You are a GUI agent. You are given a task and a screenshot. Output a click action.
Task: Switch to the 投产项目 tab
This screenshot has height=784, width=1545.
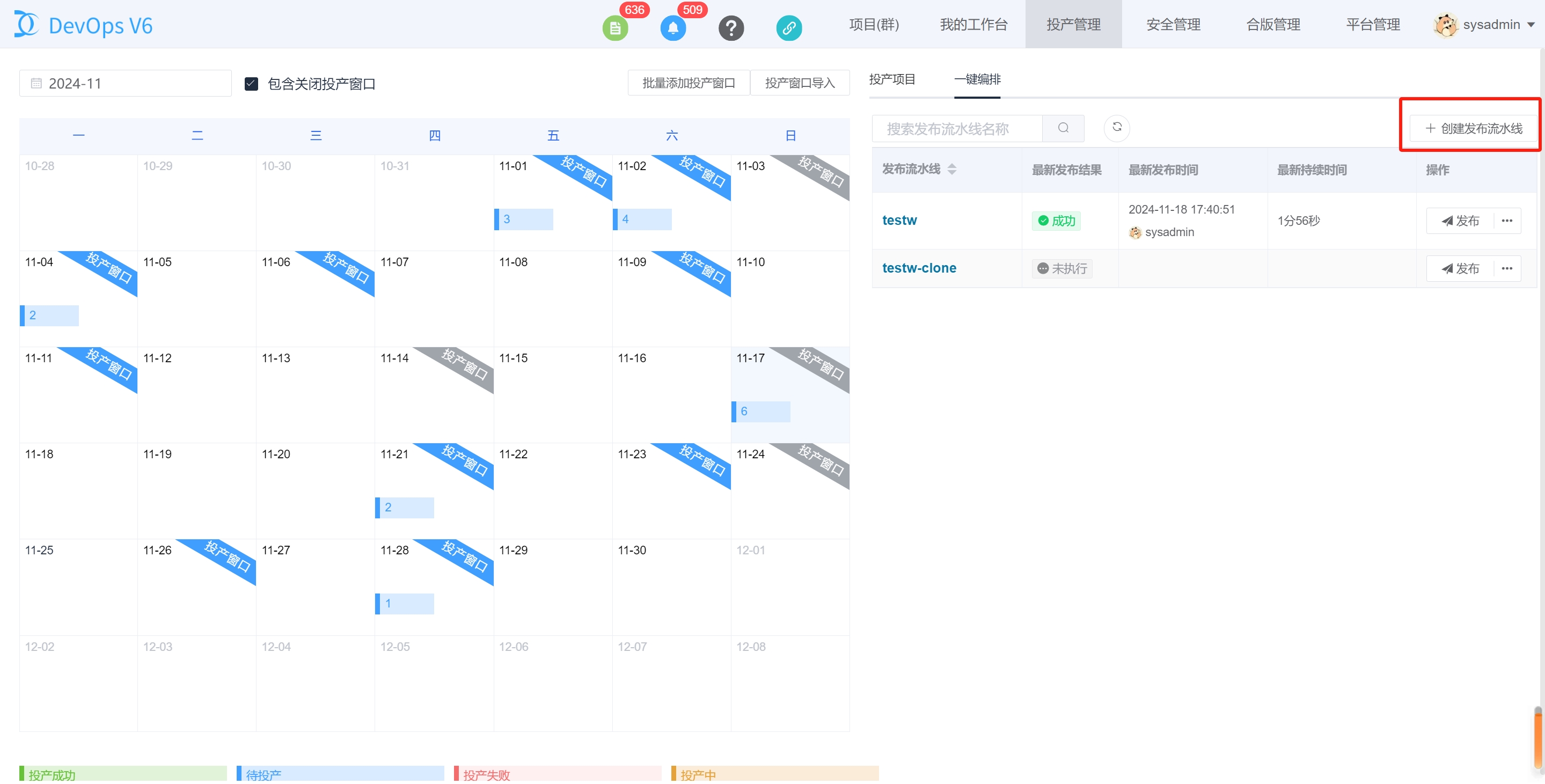[x=891, y=79]
